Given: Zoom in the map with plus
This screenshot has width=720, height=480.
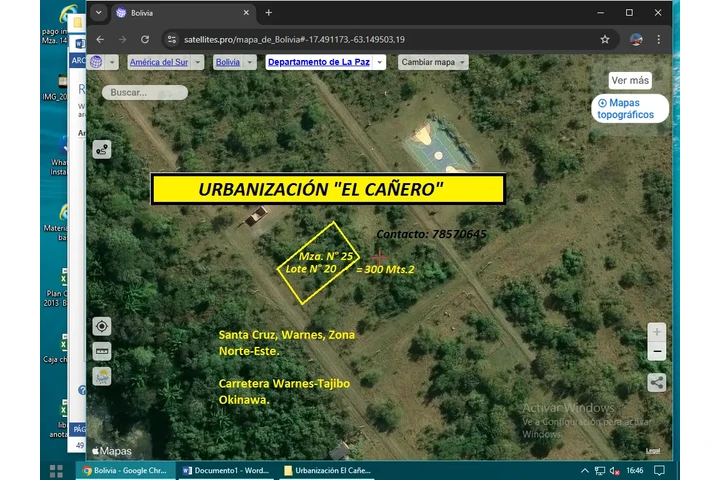Looking at the screenshot, I should (x=657, y=332).
